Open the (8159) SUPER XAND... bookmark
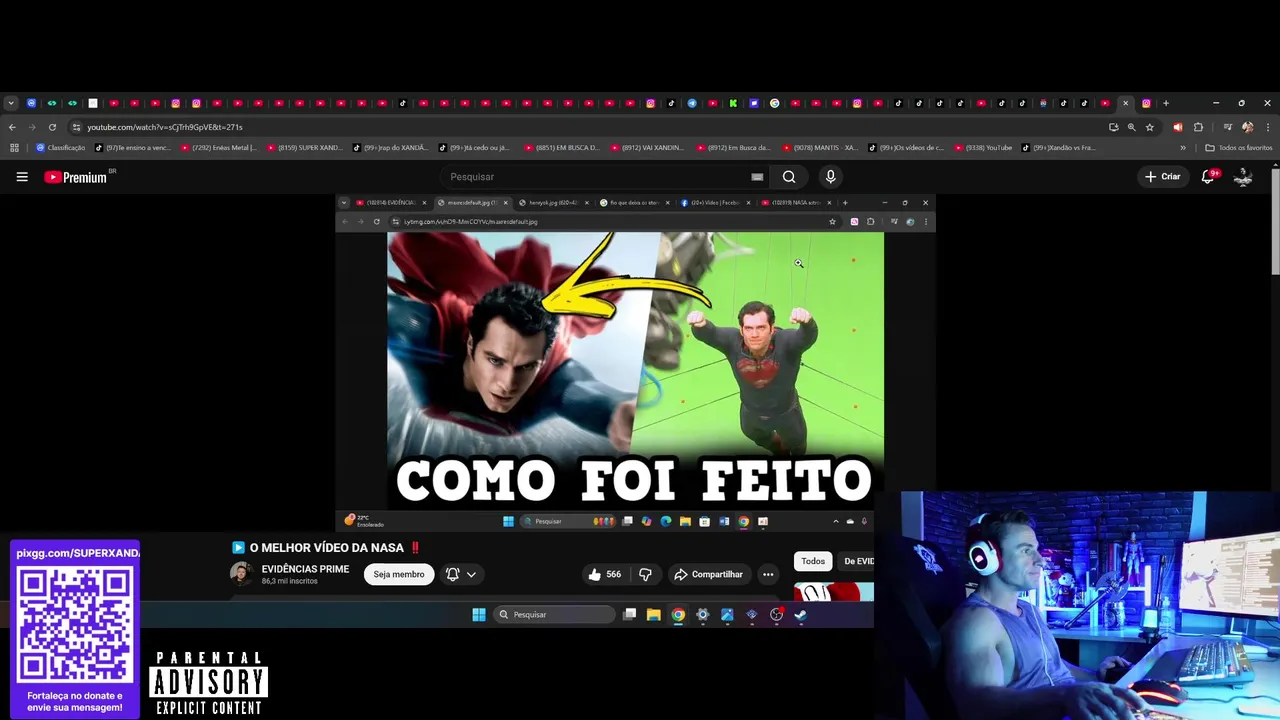The width and height of the screenshot is (1280, 720). coord(305,148)
